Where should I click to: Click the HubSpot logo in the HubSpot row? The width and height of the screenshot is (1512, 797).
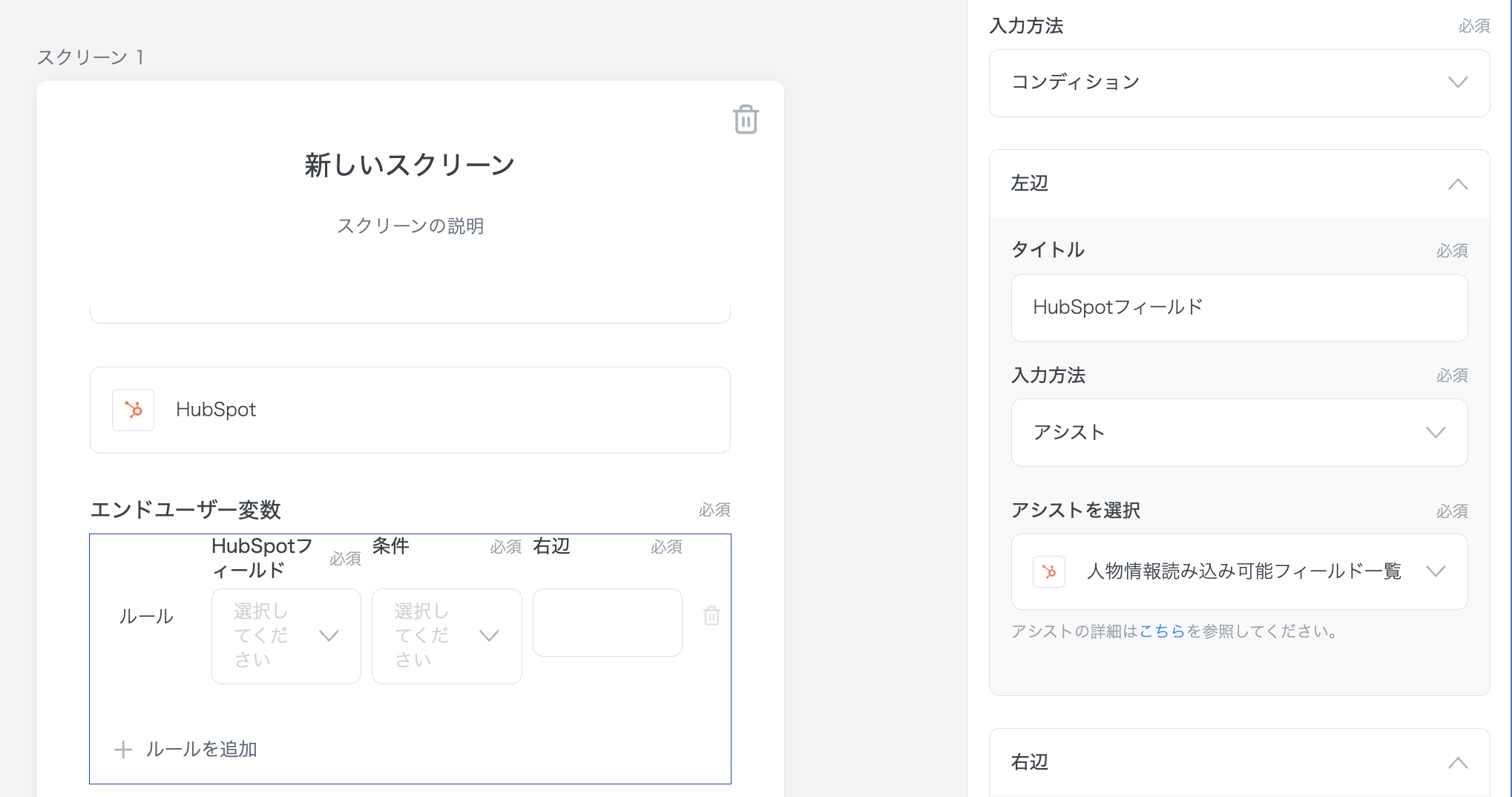(134, 410)
